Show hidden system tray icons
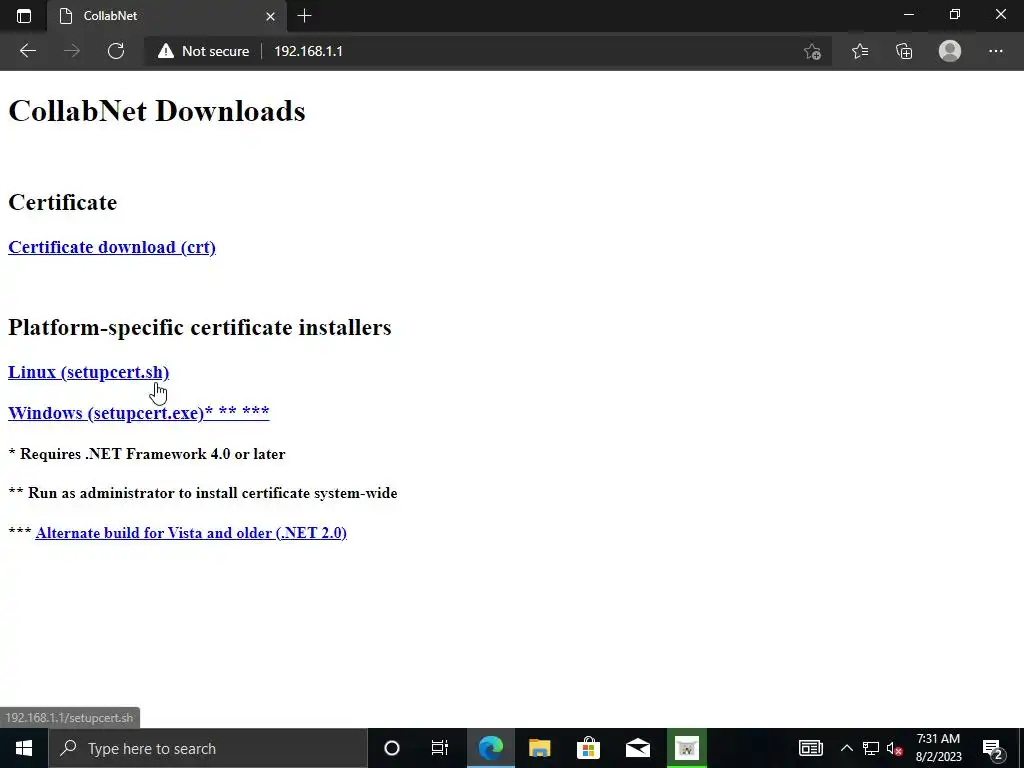Image resolution: width=1024 pixels, height=768 pixels. 846,748
